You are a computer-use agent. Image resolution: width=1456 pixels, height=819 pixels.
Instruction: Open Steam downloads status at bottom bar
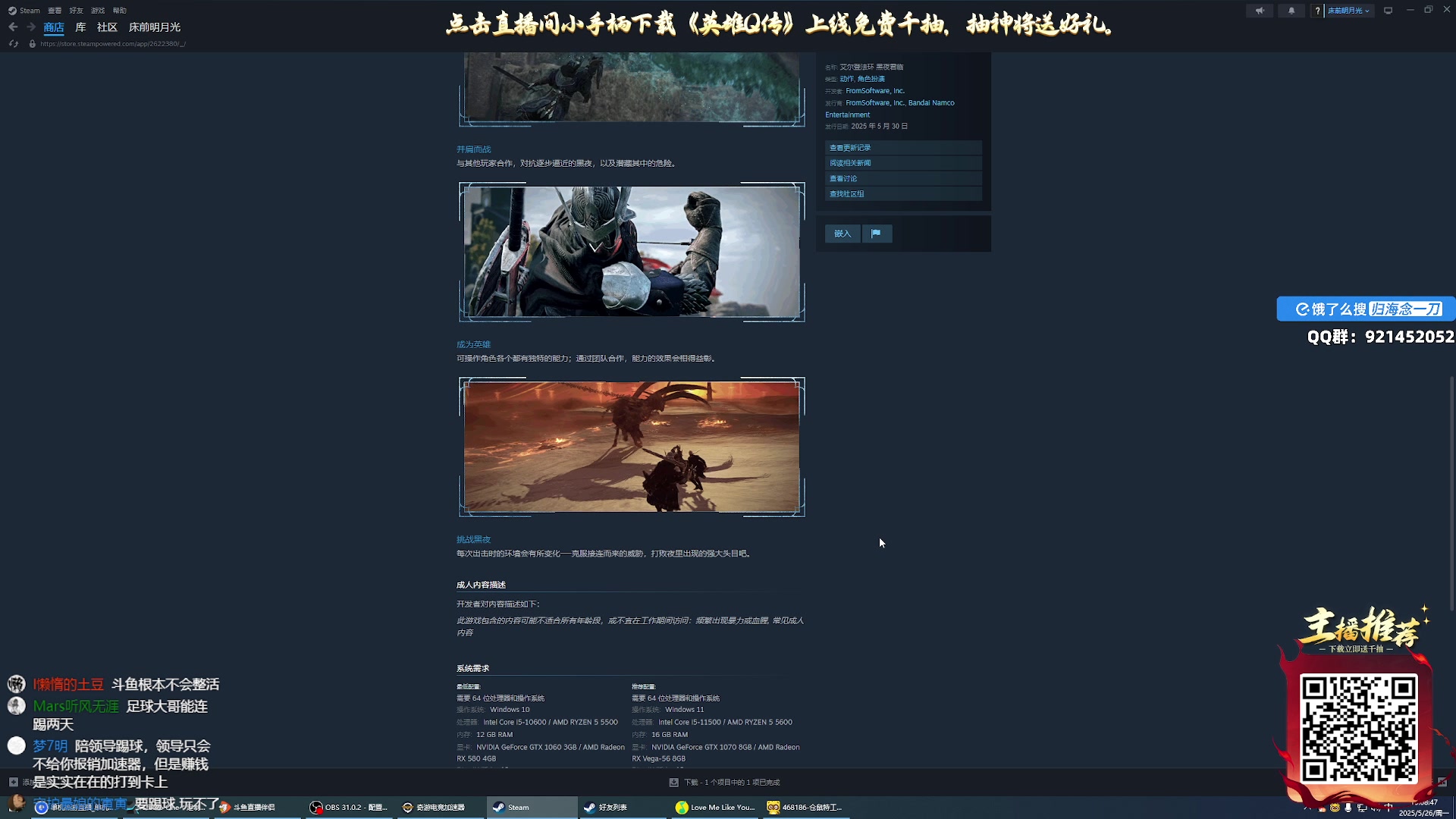coord(731,783)
